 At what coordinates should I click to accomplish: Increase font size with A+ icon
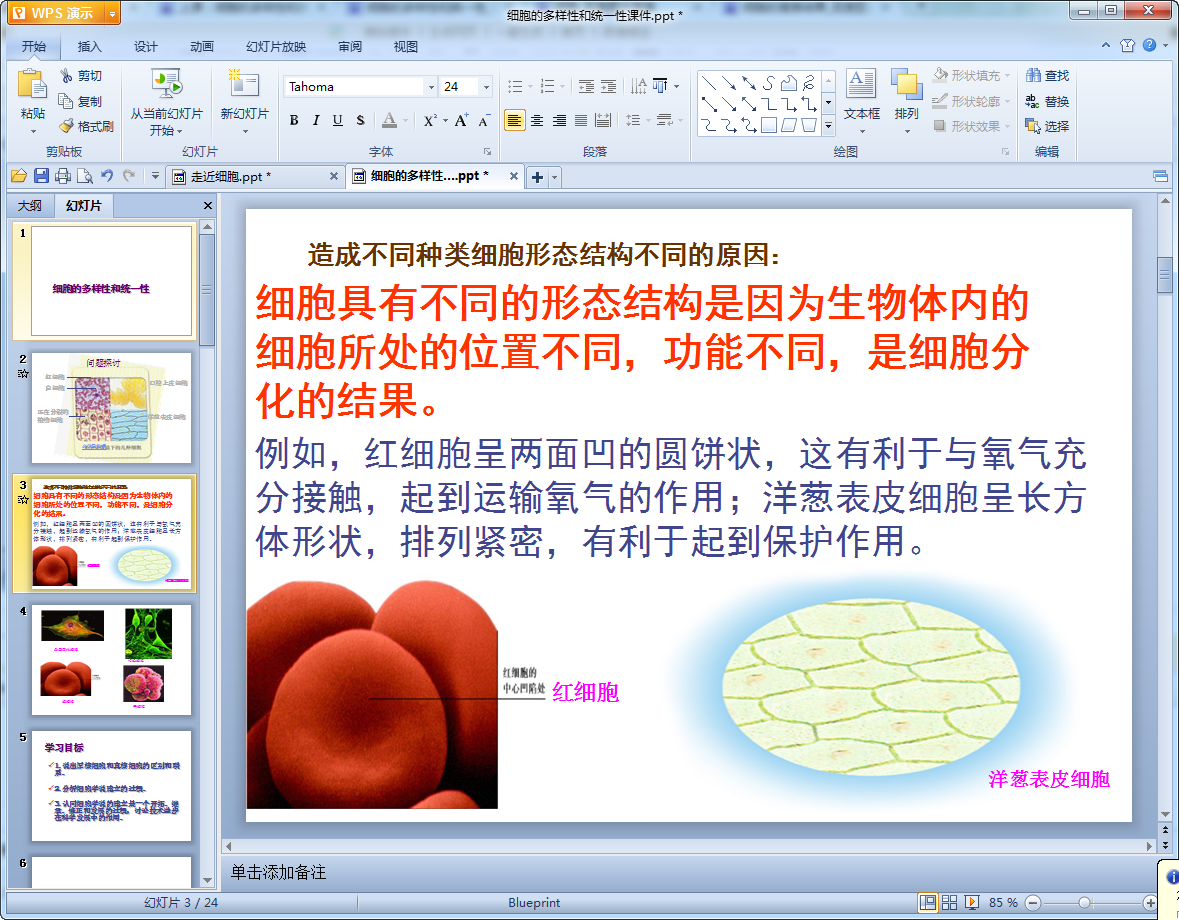[461, 120]
